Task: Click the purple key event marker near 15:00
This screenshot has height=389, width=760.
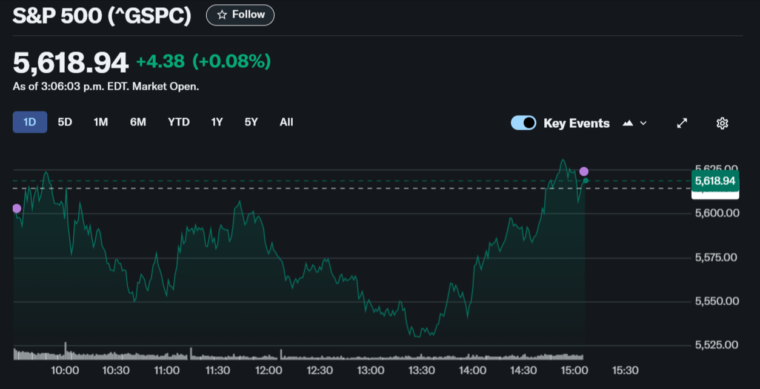Action: point(584,171)
